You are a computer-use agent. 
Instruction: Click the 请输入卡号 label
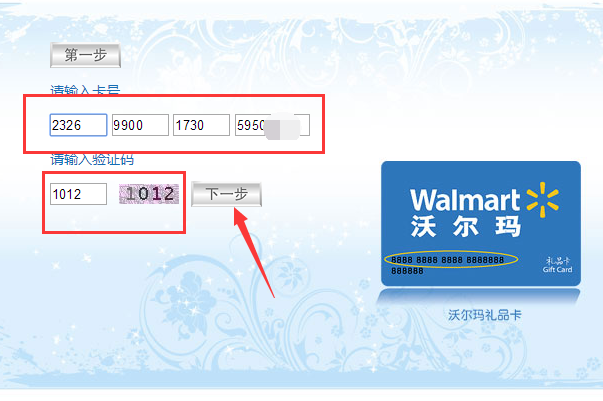[x=85, y=90]
